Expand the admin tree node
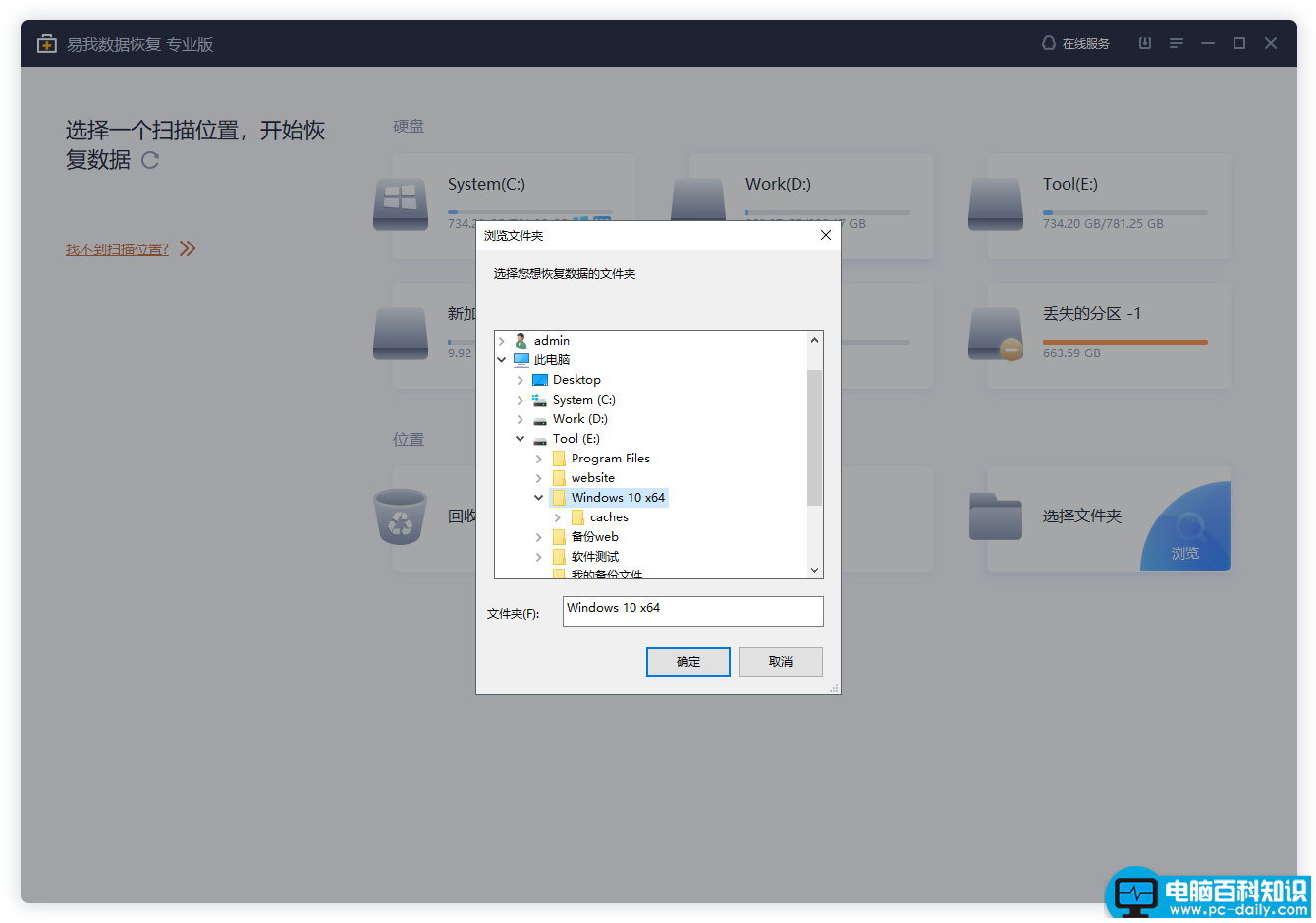1316x923 pixels. (502, 341)
